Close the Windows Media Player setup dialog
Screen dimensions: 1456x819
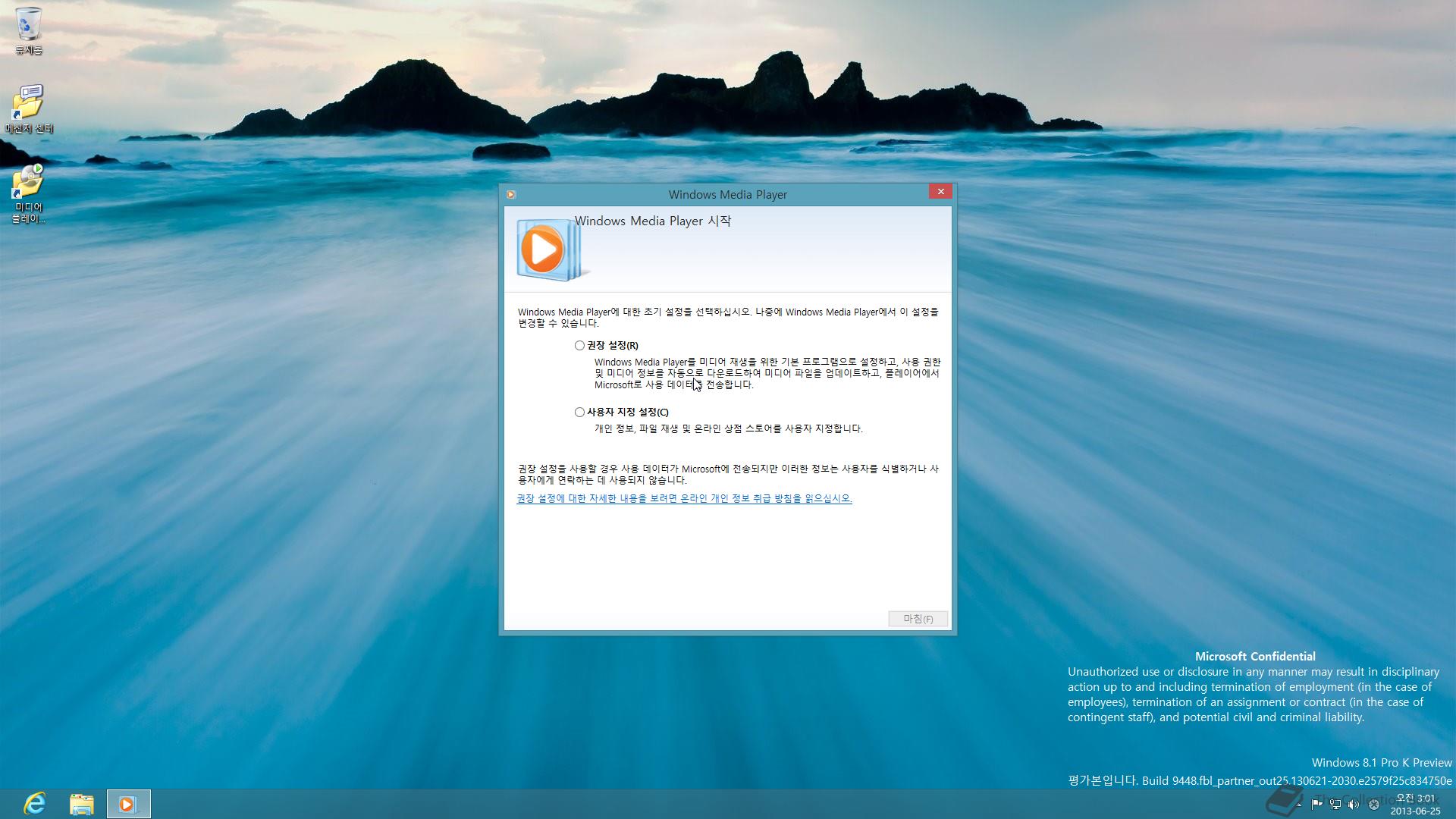coord(940,192)
